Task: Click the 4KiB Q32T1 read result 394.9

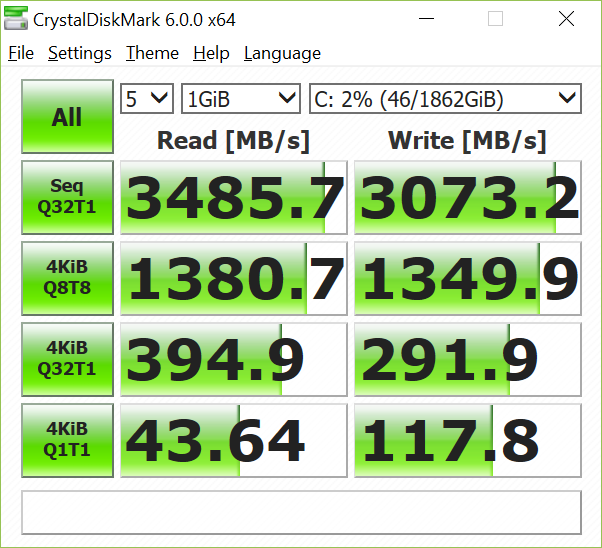Action: 234,359
